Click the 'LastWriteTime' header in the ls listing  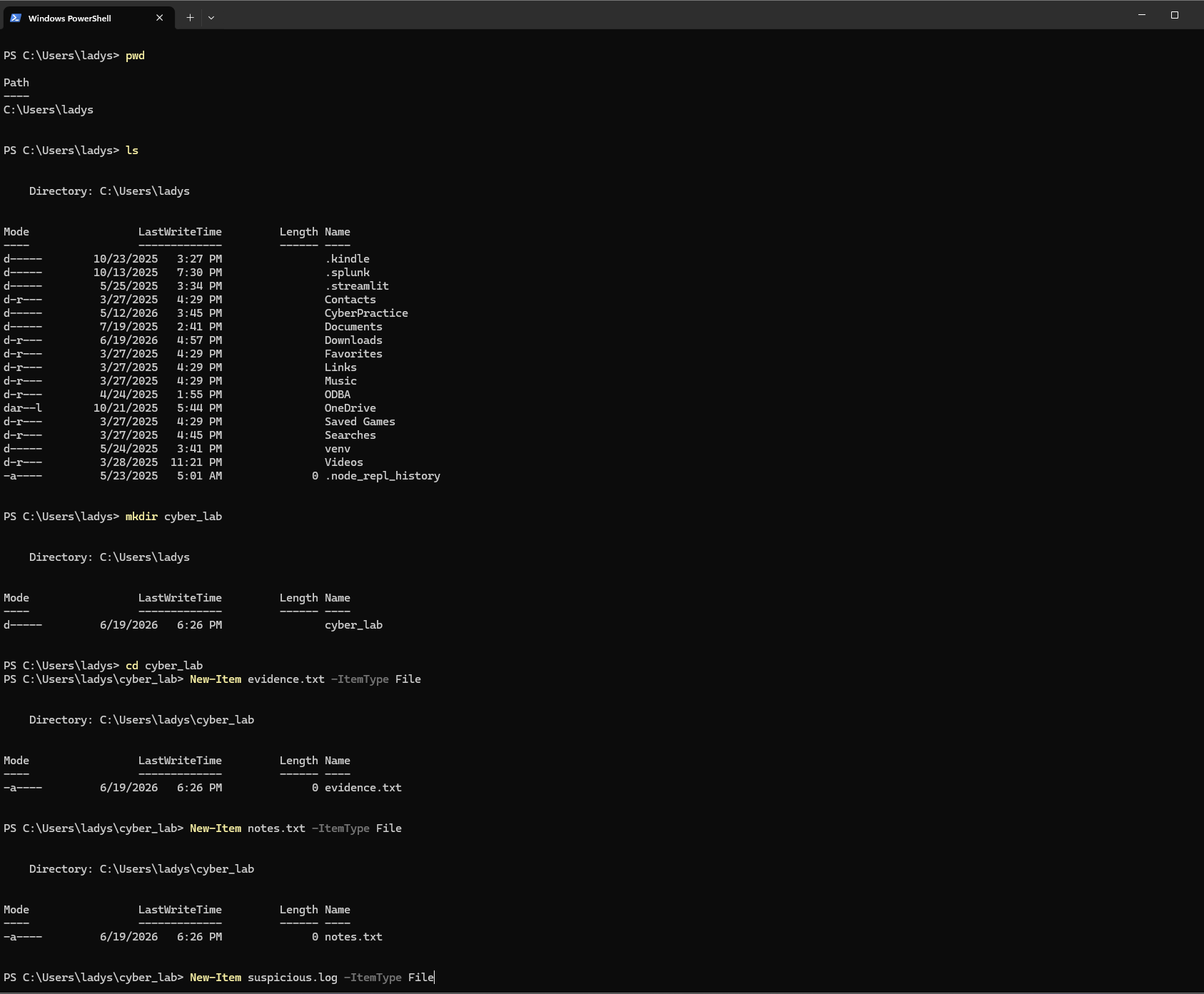pos(180,232)
